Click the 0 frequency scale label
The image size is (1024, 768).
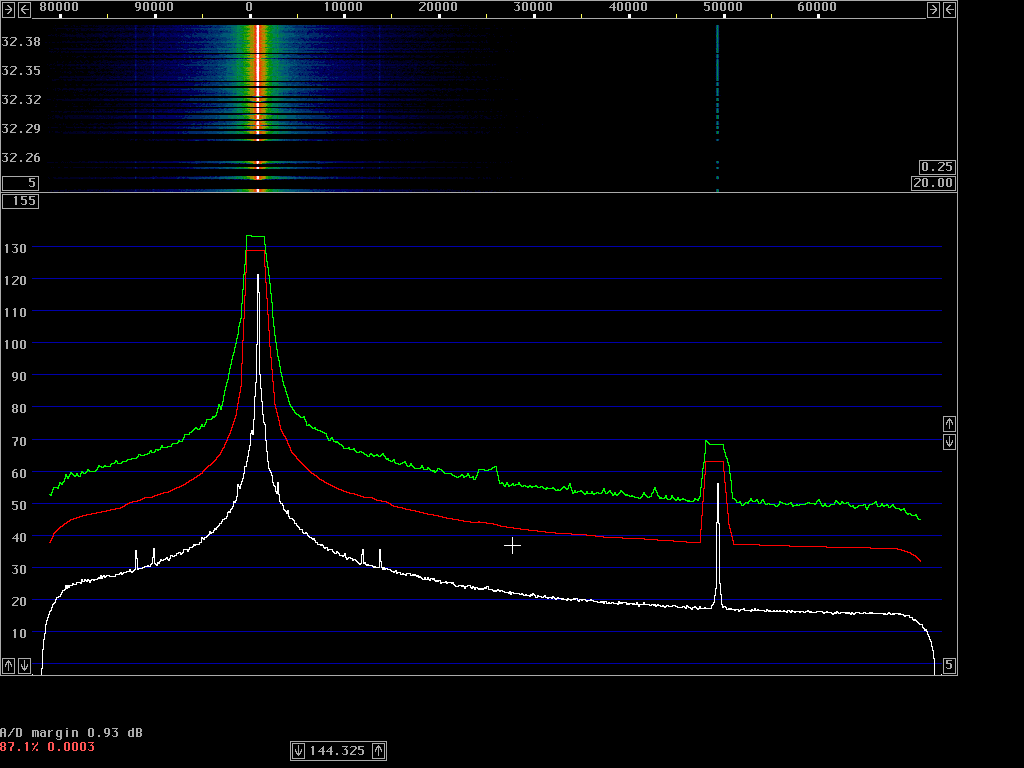[249, 7]
